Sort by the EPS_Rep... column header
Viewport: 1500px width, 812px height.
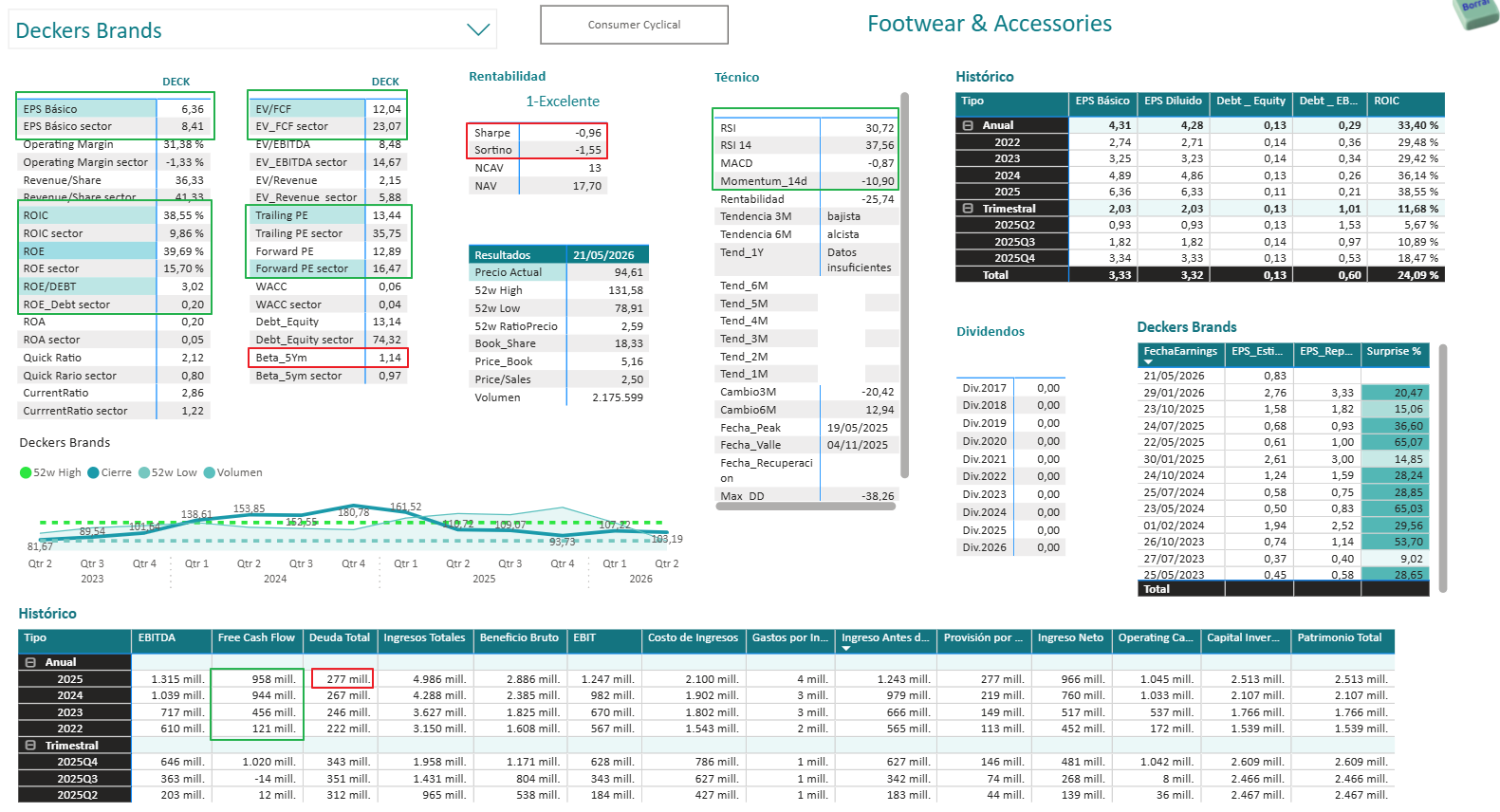tap(1326, 352)
